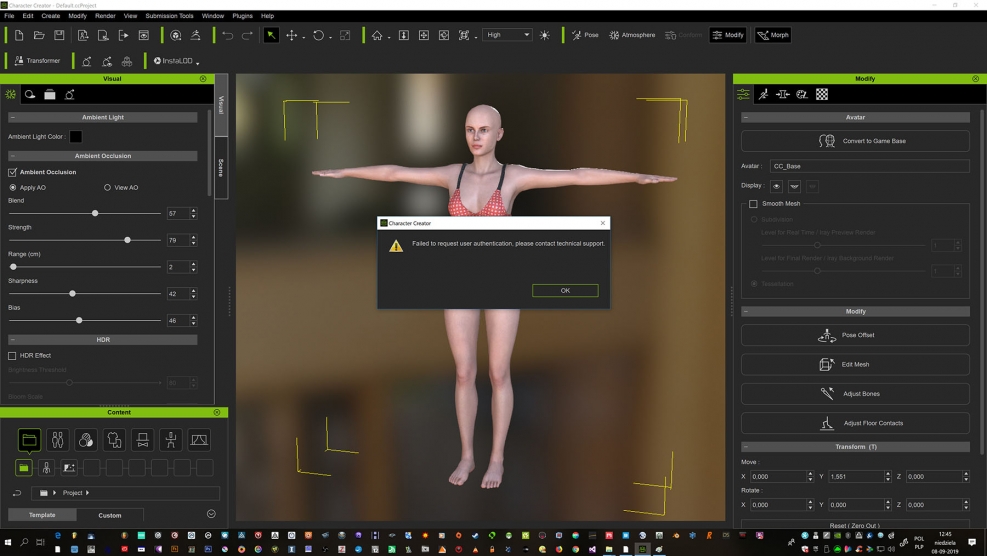
Task: Switch to the Custom content tab
Action: click(x=110, y=515)
